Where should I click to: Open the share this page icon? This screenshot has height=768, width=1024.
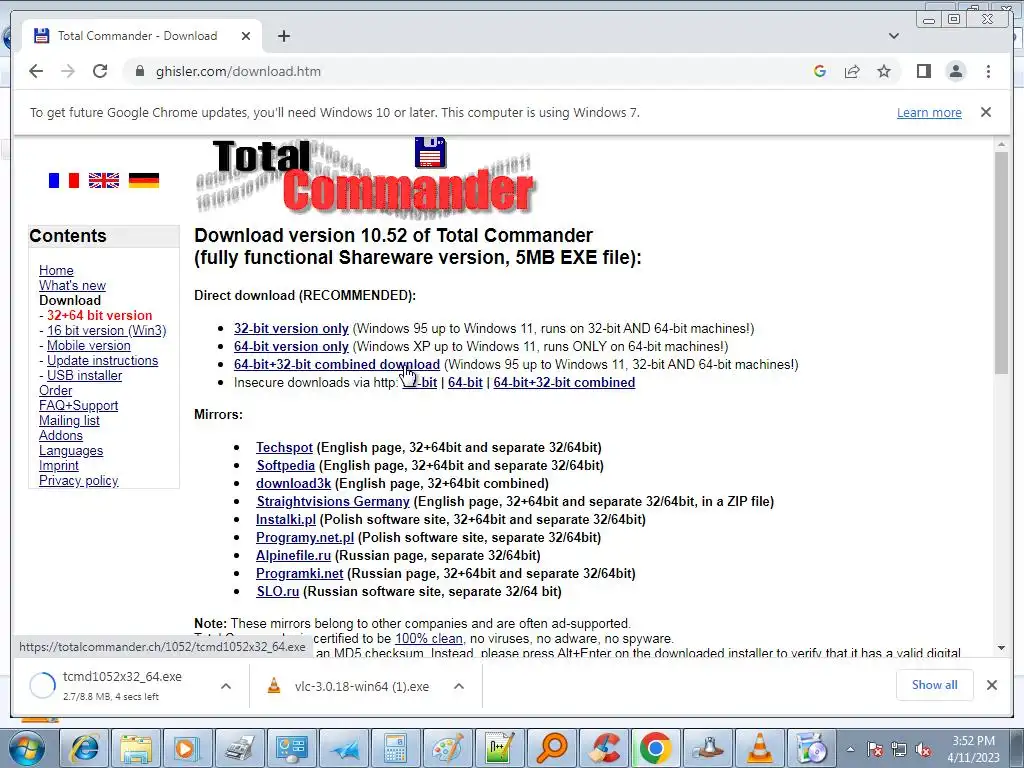pyautogui.click(x=852, y=71)
